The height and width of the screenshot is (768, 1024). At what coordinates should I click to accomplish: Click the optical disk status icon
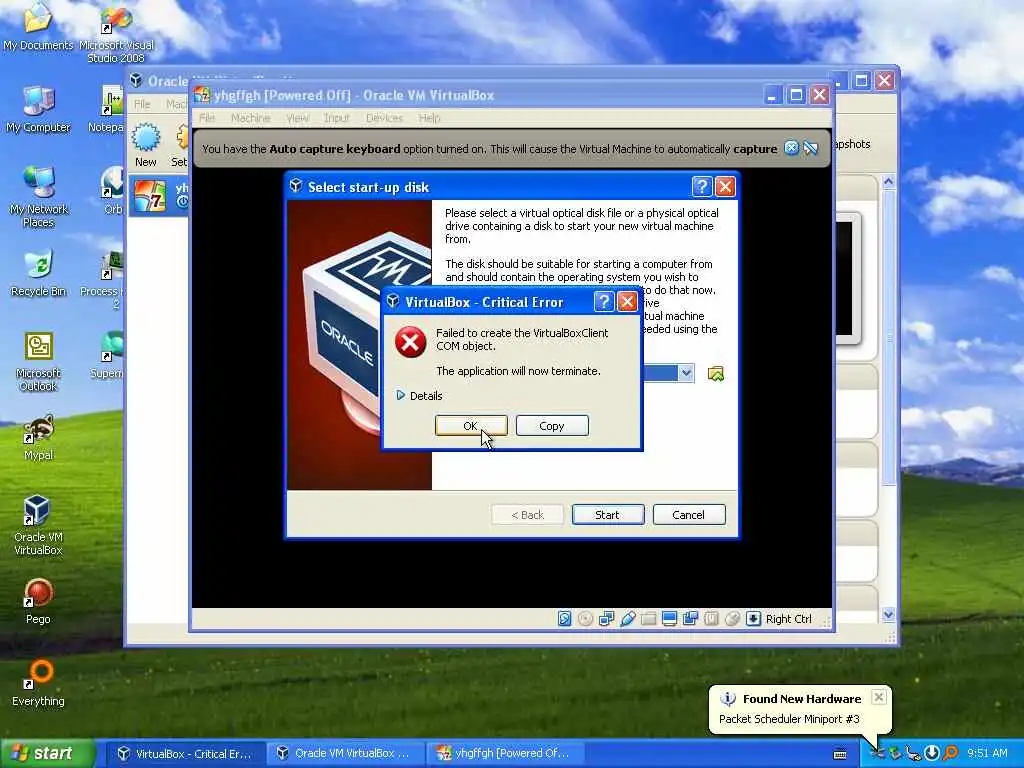pos(585,618)
